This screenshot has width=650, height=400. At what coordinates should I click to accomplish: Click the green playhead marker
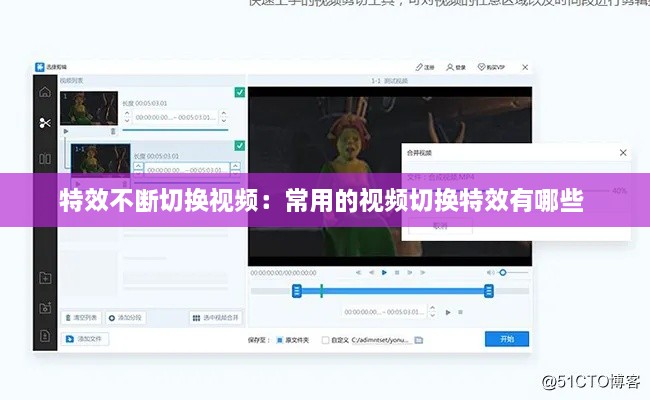point(321,291)
